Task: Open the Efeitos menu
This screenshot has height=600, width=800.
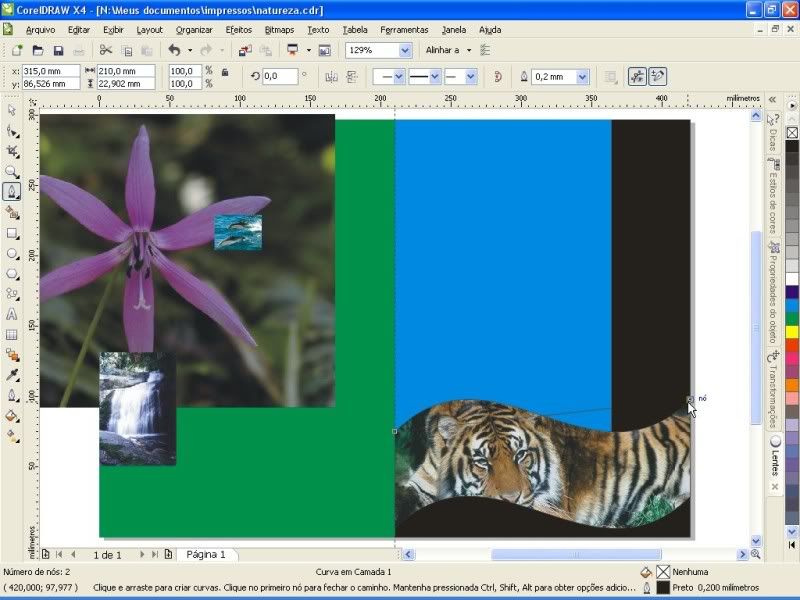Action: (x=238, y=30)
